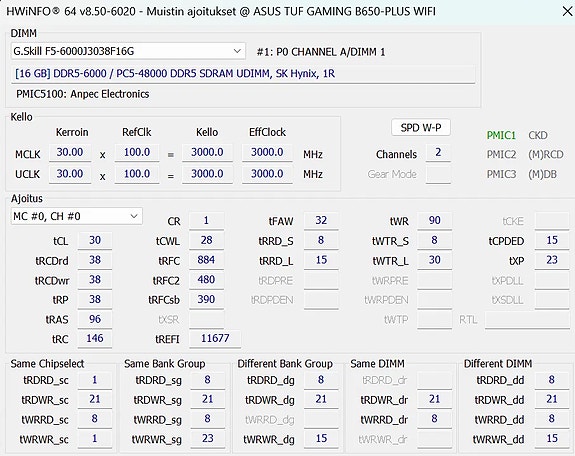This screenshot has height=456, width=575.
Task: Click the tRFC value 884 field
Action: coord(206,260)
